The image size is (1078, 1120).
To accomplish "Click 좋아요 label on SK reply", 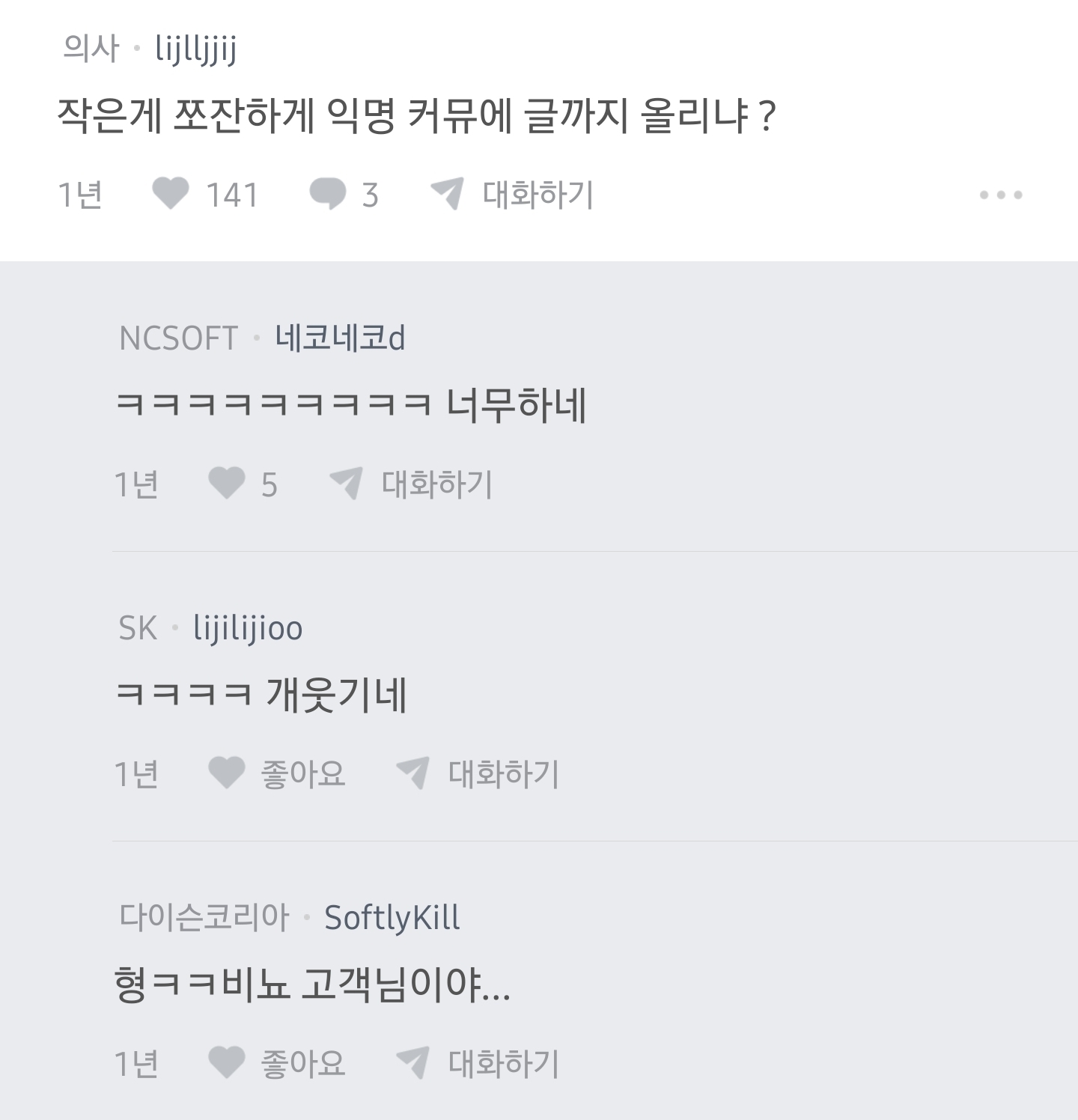I will pos(302,774).
